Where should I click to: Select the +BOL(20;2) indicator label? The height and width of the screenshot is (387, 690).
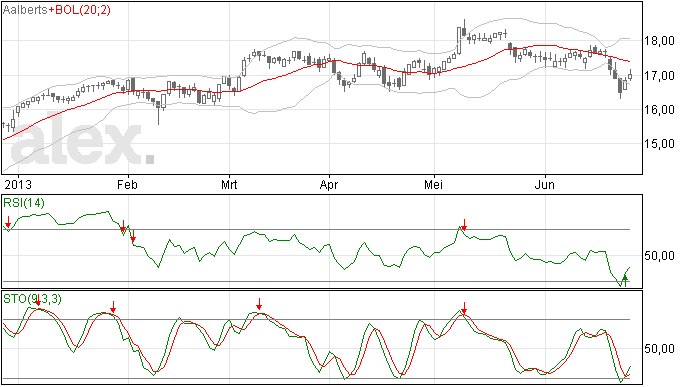pyautogui.click(x=80, y=10)
